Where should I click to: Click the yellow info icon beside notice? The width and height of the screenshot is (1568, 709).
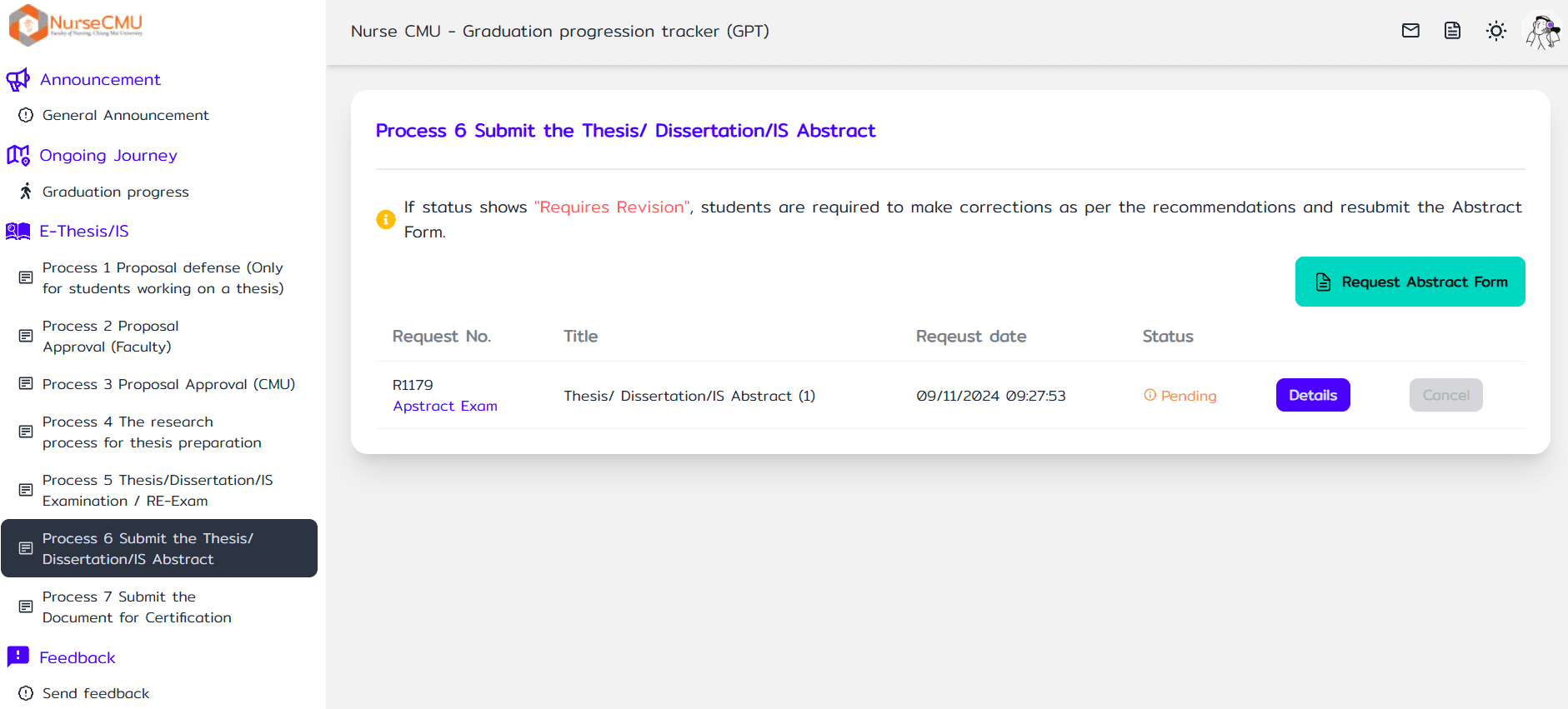coord(386,219)
